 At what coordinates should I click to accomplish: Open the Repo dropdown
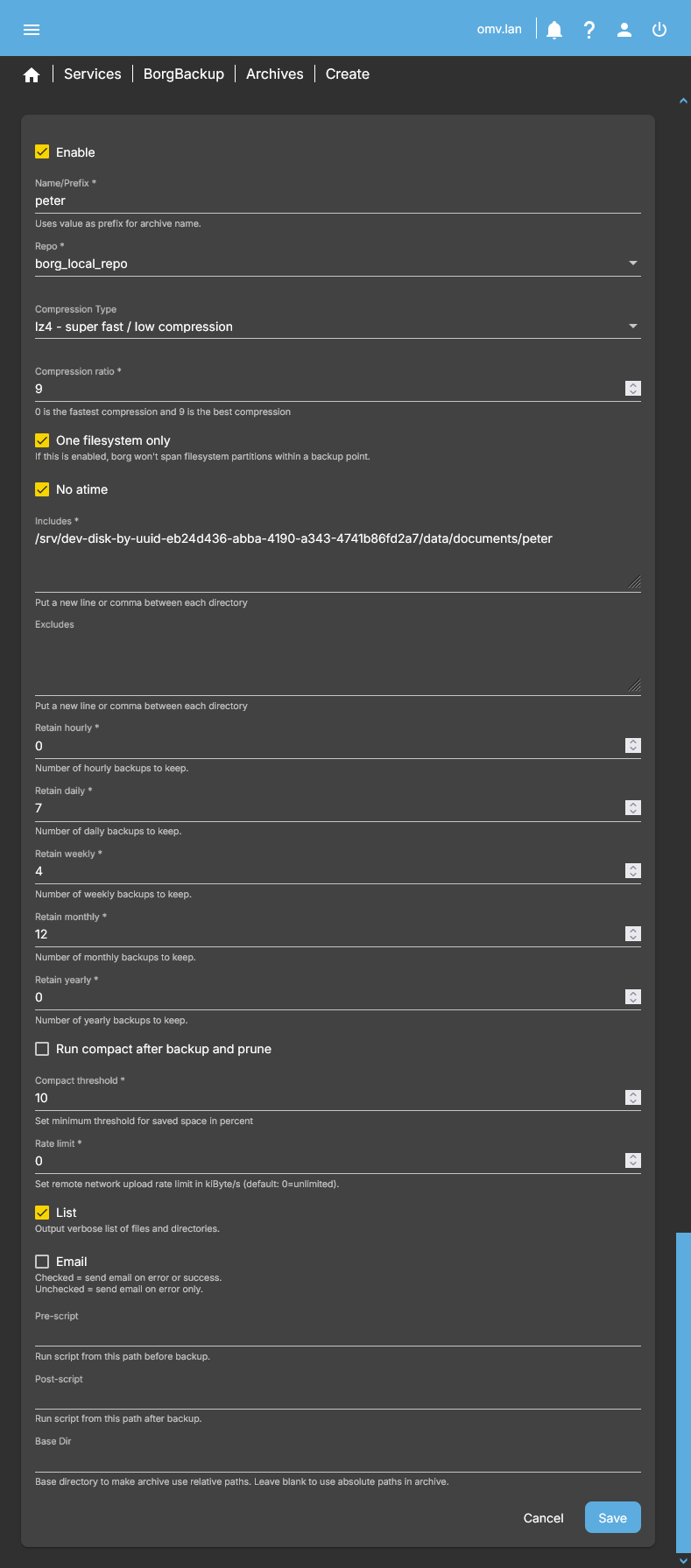pyautogui.click(x=337, y=264)
